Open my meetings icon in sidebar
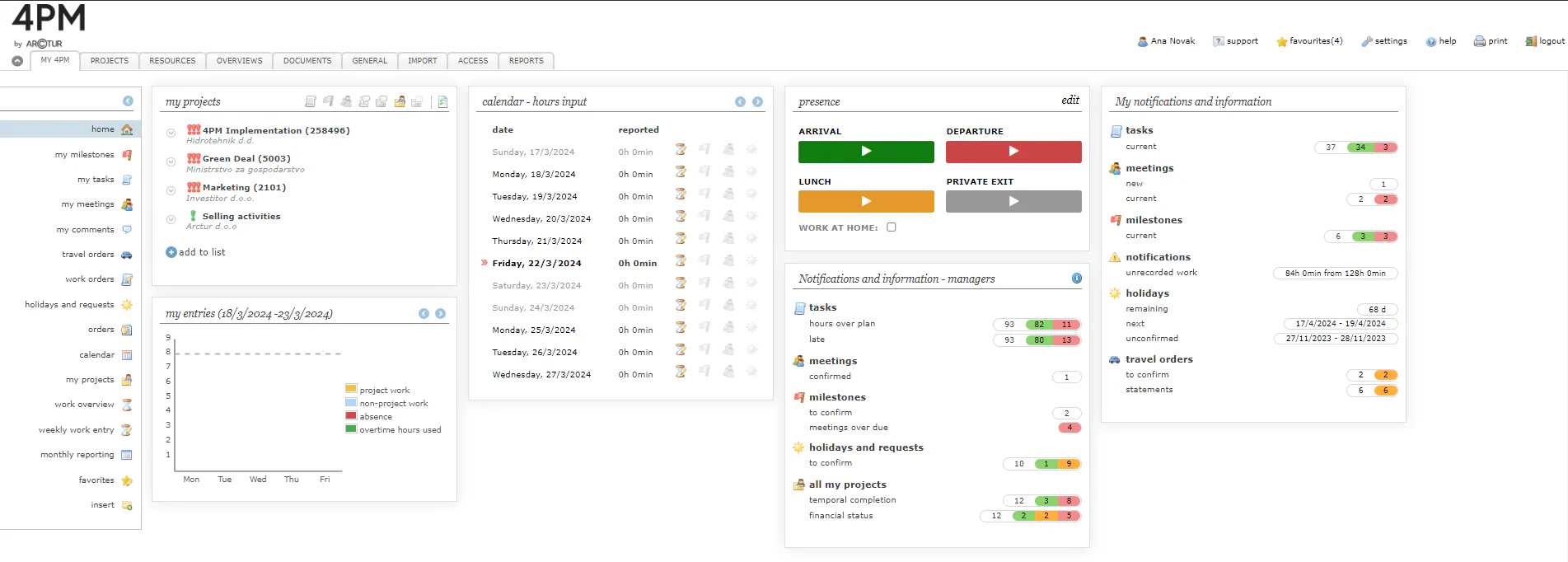Screen dimensions: 1568x562 (x=127, y=204)
